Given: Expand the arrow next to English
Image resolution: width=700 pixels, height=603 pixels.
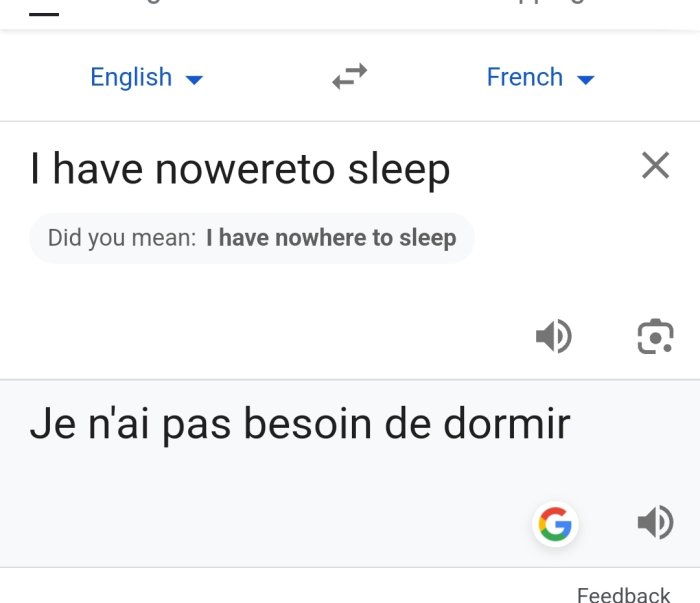Looking at the screenshot, I should point(194,80).
